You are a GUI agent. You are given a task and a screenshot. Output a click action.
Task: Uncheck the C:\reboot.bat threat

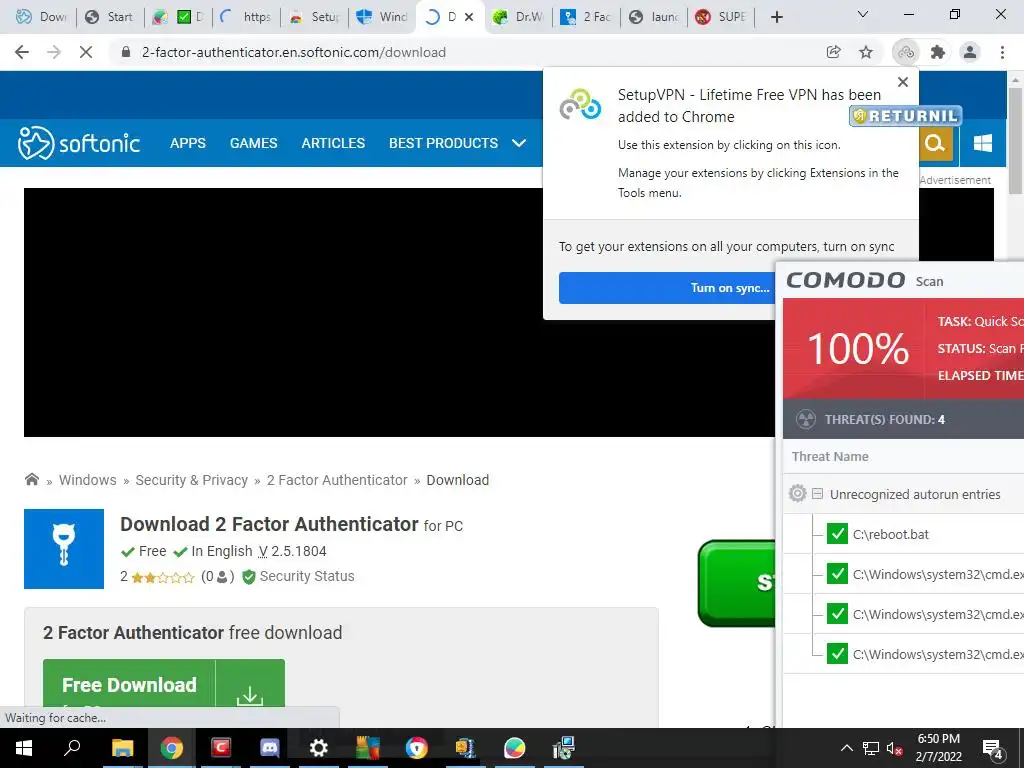[x=837, y=534]
